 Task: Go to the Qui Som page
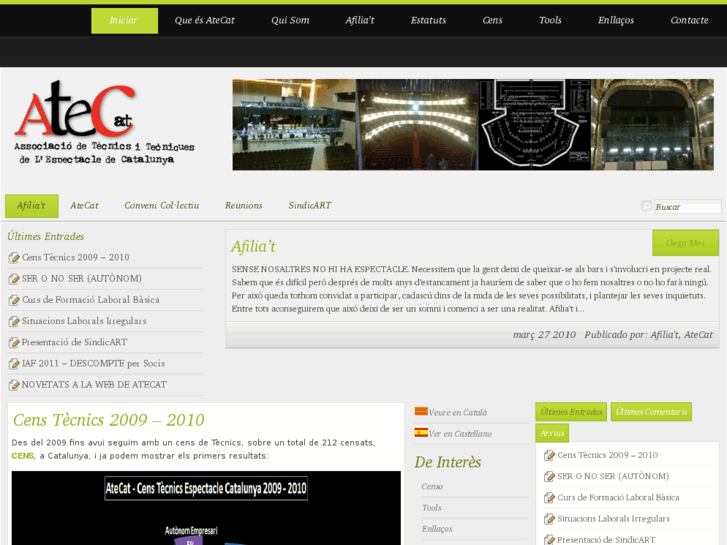click(290, 20)
